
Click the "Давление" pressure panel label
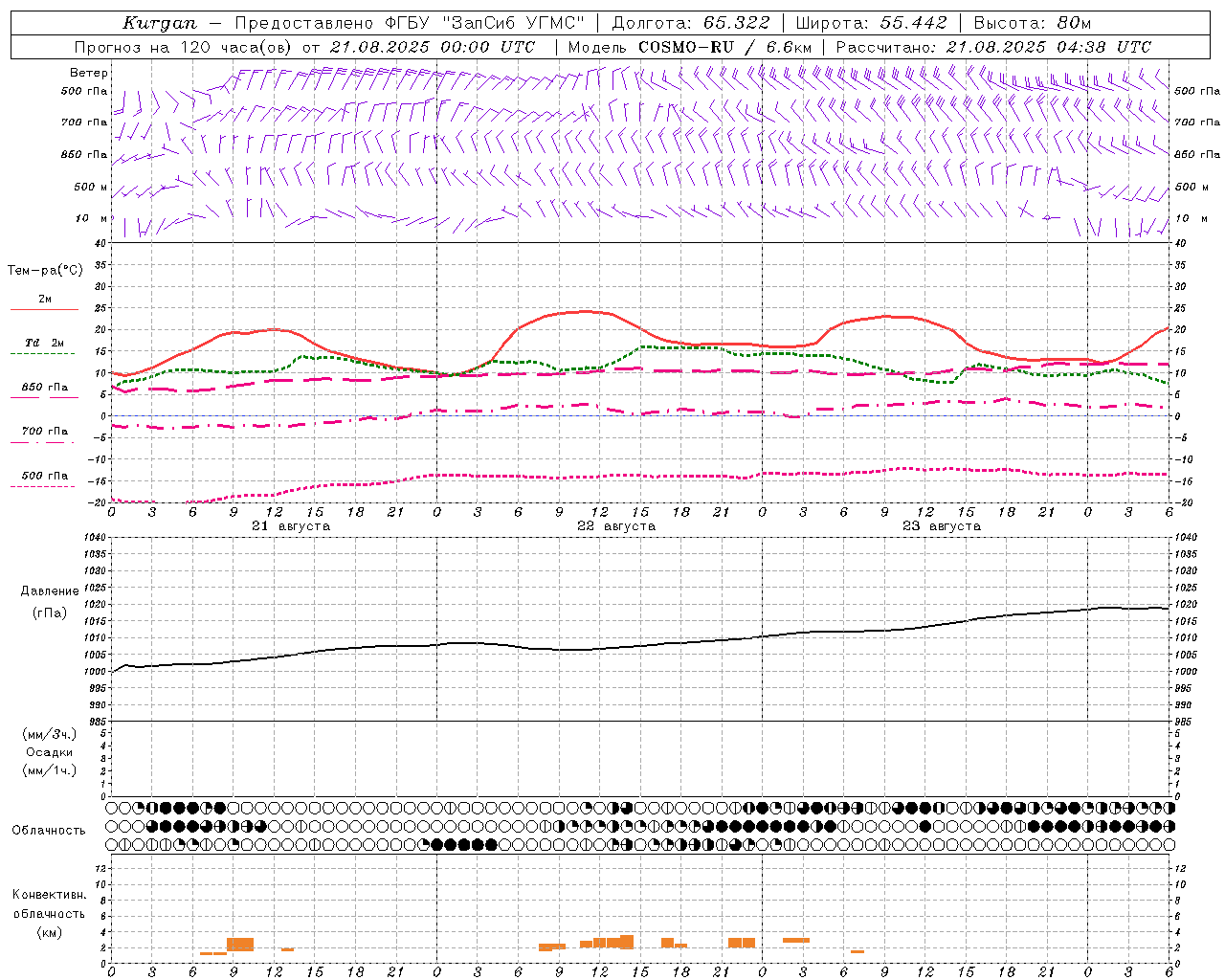[50, 591]
